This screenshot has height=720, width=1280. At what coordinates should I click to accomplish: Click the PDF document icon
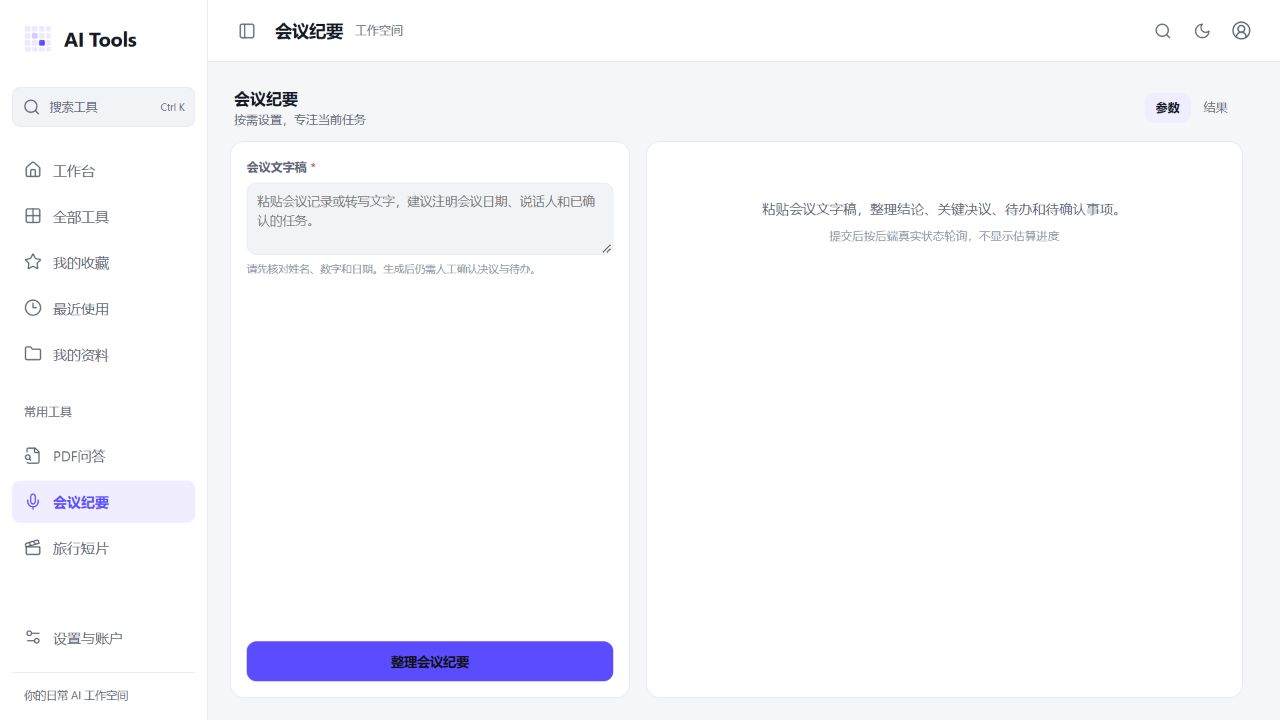point(33,456)
